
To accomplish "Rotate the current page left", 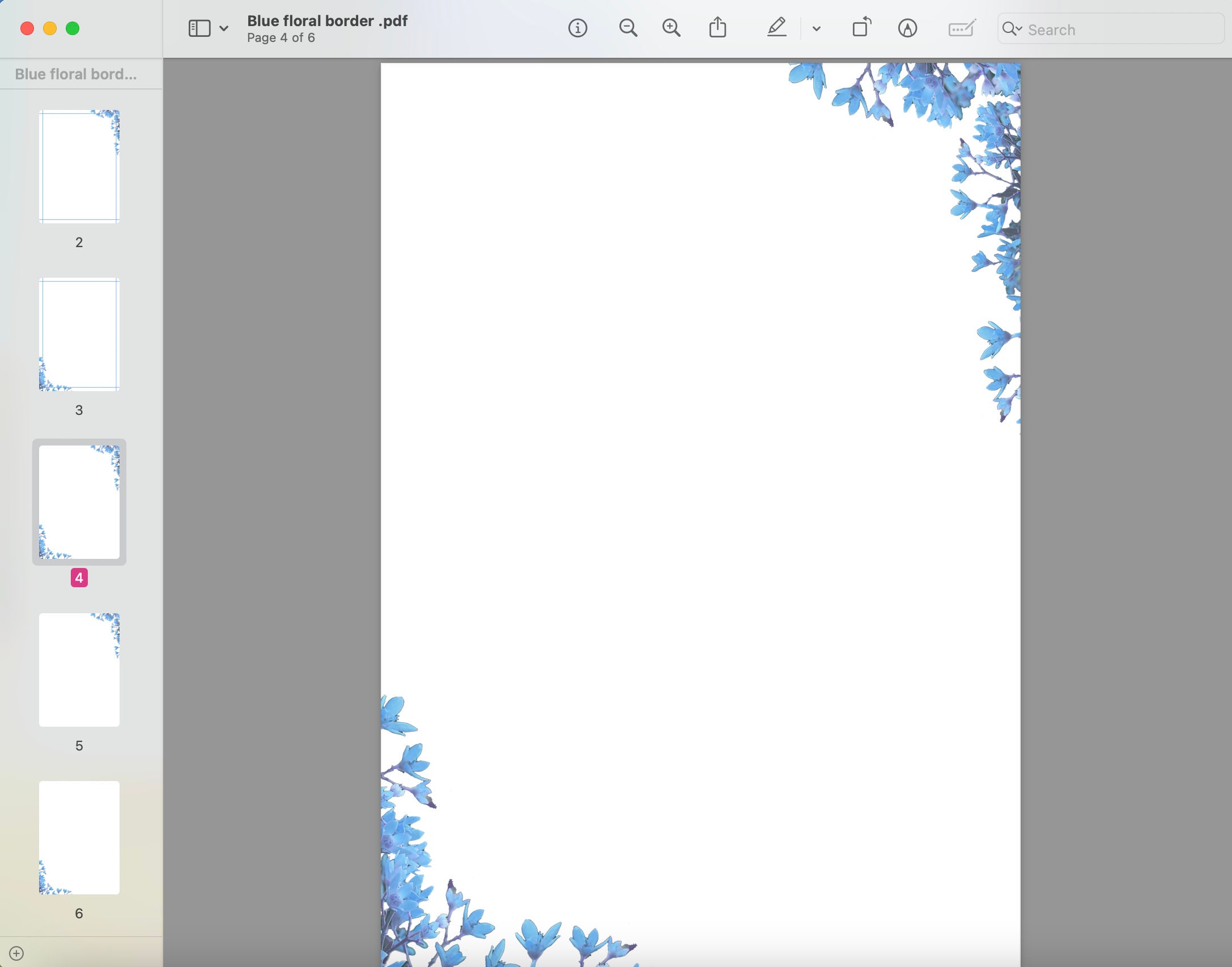I will [x=861, y=28].
